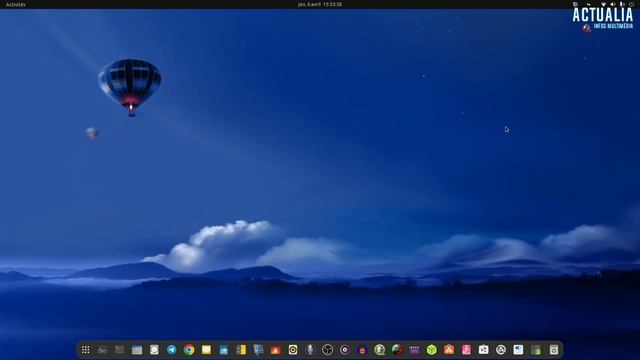Open the white puzzle extensions icon
This screenshot has height=360, width=640.
tap(484, 350)
